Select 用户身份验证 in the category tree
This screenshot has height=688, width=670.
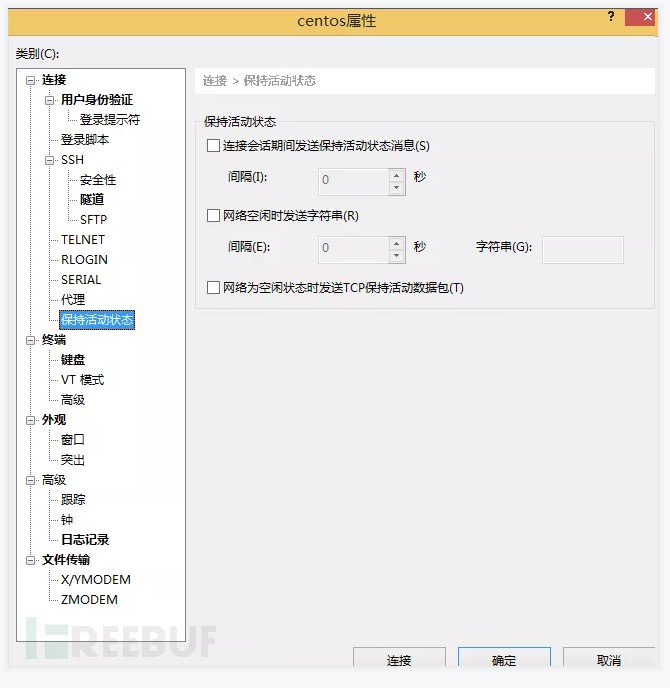coord(96,100)
